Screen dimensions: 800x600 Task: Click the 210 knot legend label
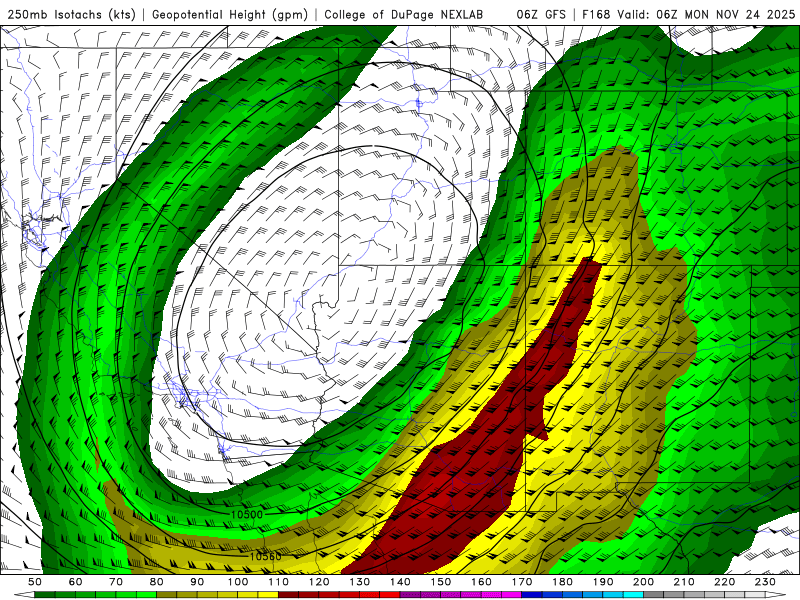(684, 582)
